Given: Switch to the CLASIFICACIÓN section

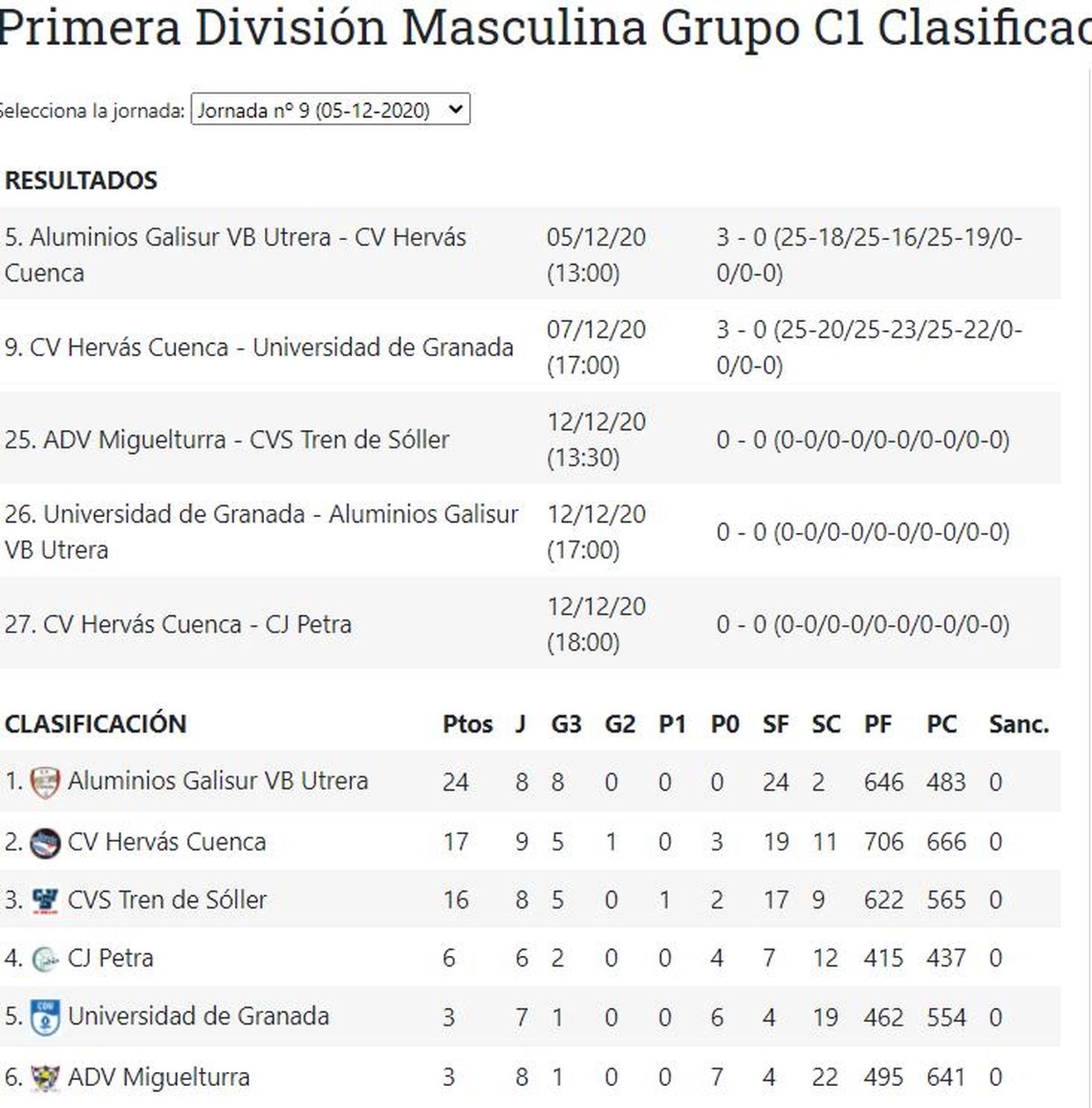Looking at the screenshot, I should pyautogui.click(x=96, y=725).
